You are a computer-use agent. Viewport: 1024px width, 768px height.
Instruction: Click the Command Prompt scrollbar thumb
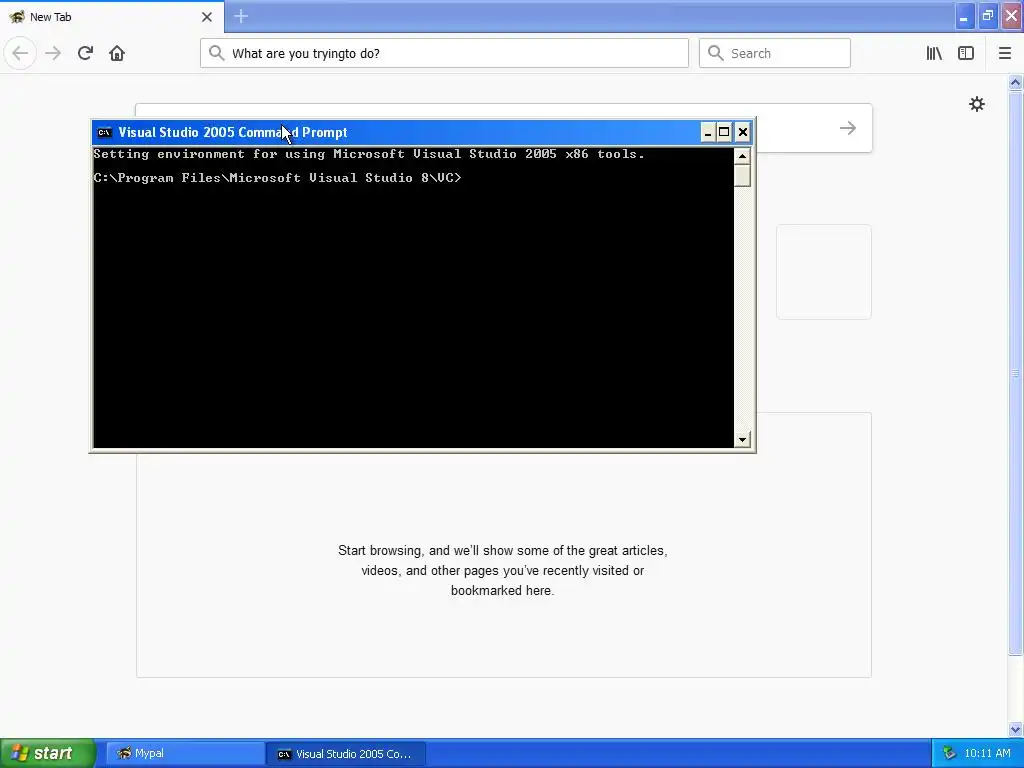click(742, 176)
